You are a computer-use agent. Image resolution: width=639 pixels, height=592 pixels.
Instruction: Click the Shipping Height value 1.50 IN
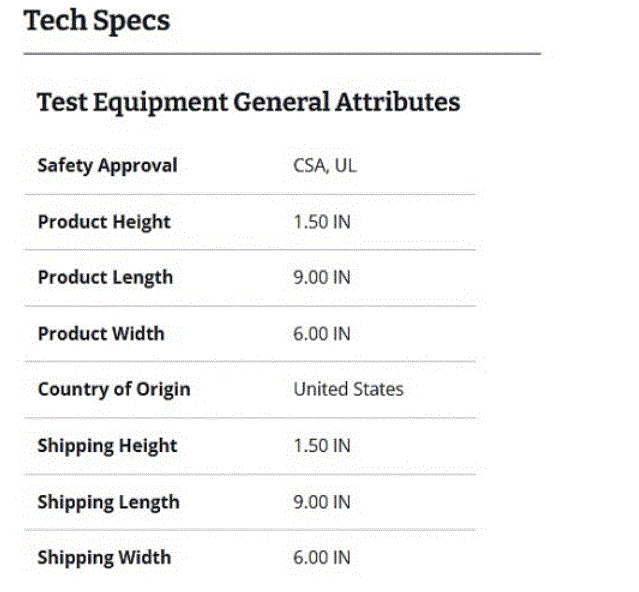click(321, 445)
